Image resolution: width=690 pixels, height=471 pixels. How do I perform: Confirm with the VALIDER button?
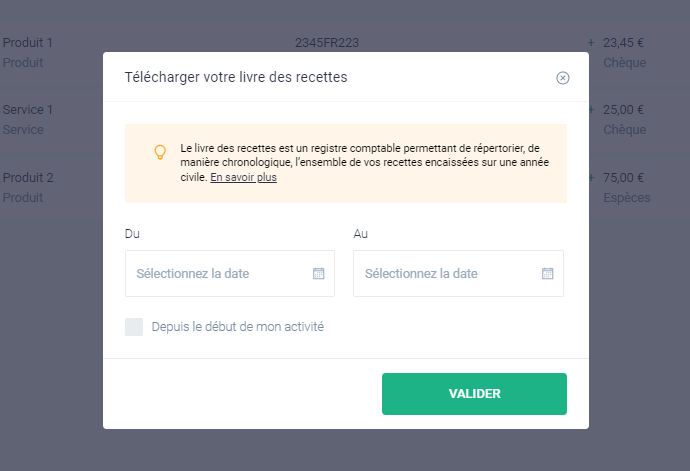pyautogui.click(x=474, y=394)
